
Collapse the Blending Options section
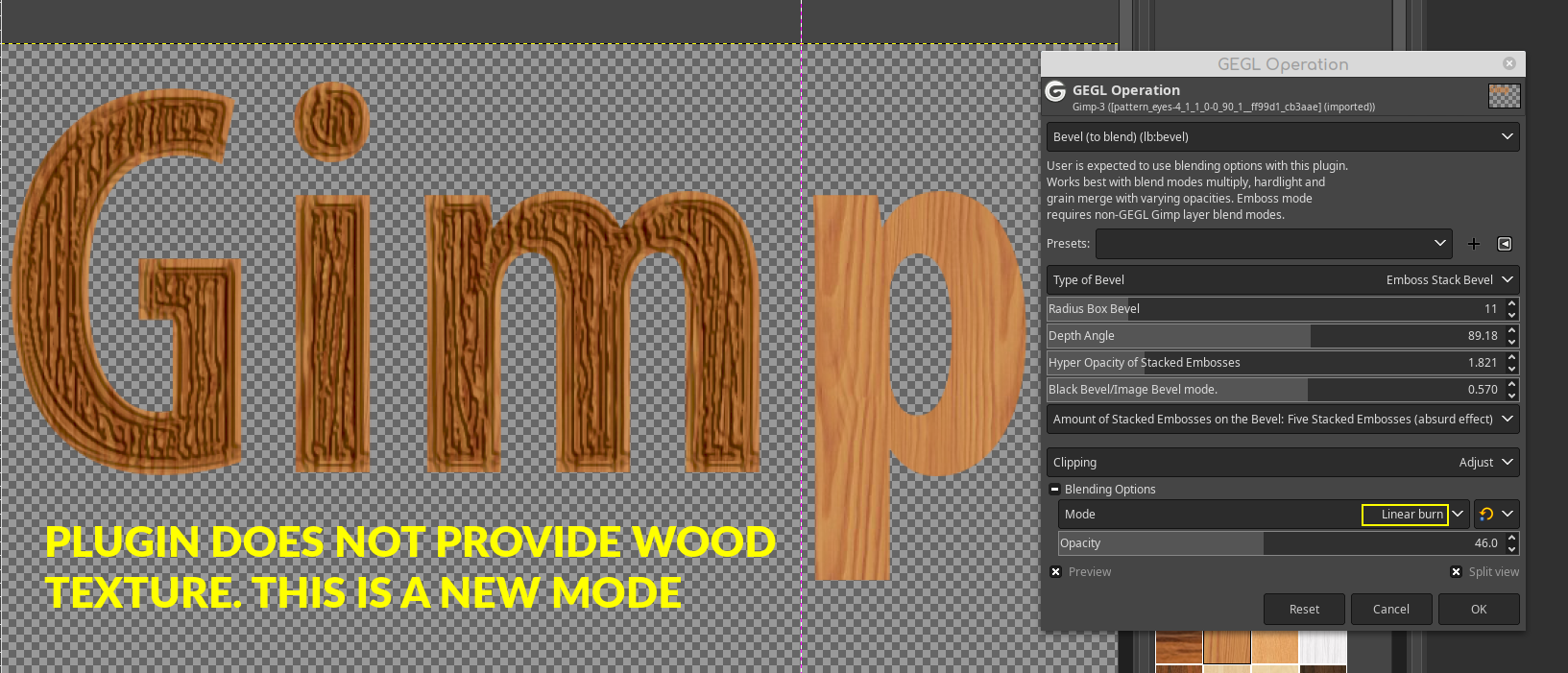(x=1054, y=489)
